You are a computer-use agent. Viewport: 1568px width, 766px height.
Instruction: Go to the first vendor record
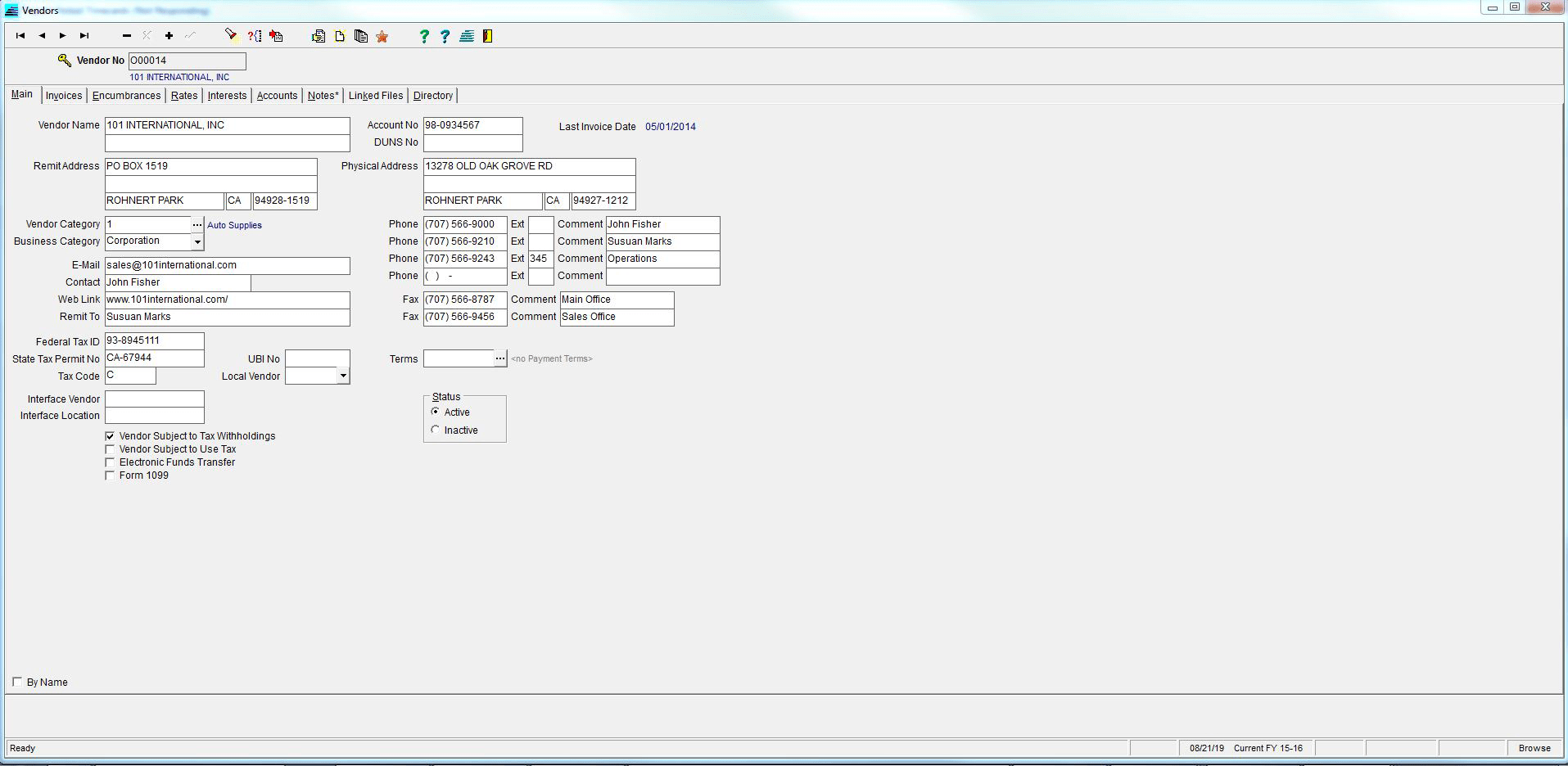tap(20, 36)
